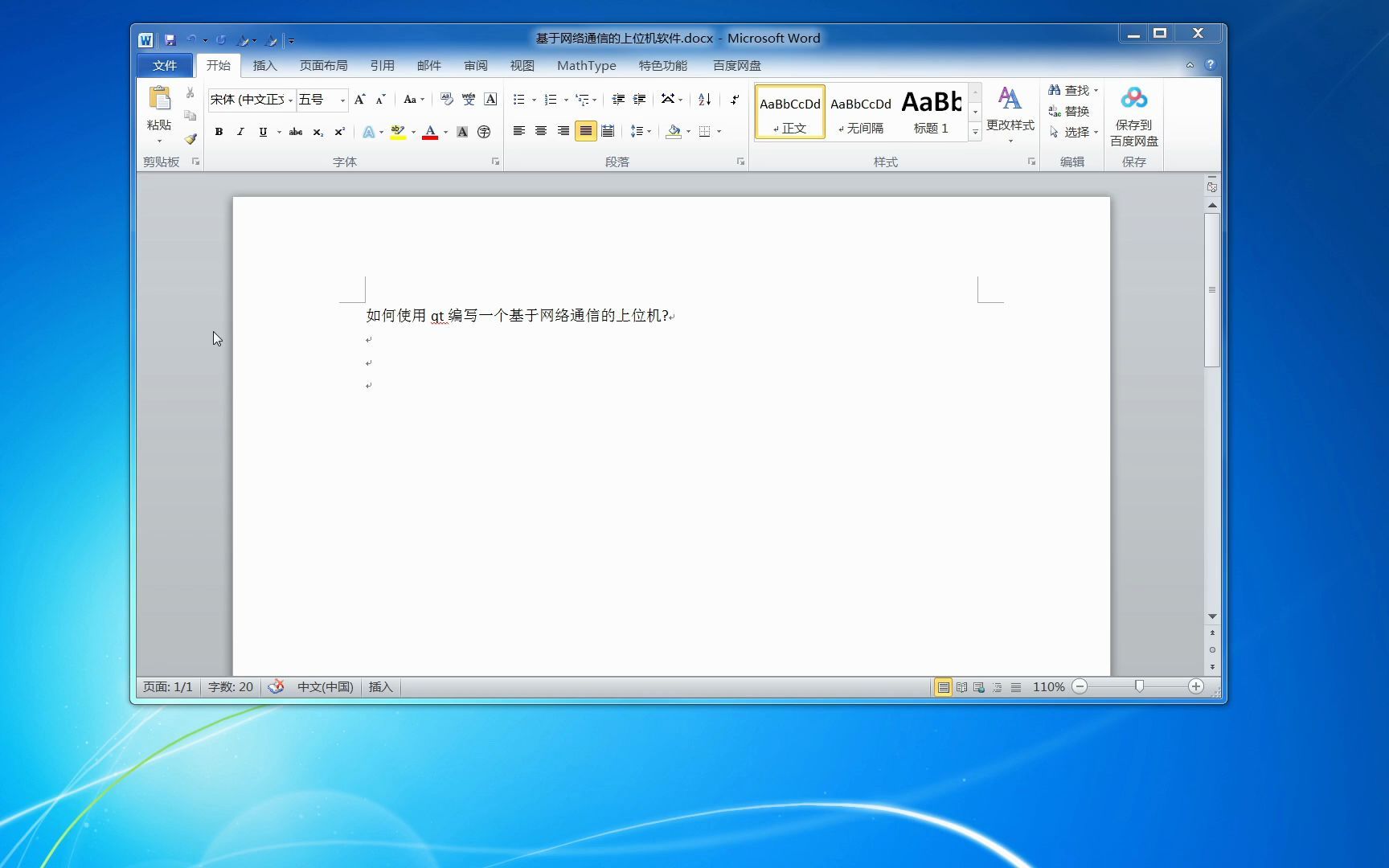Click the Distributed alignment icon
Viewport: 1389px width, 868px height.
click(x=608, y=132)
